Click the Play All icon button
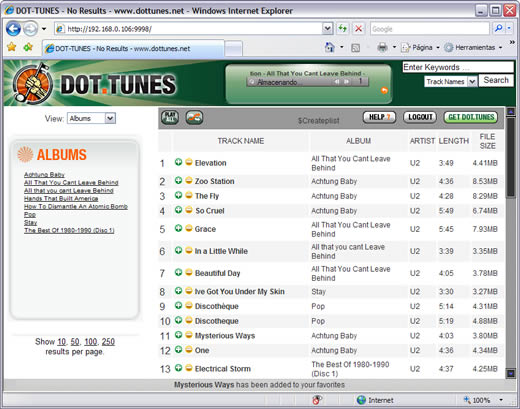 [170, 118]
